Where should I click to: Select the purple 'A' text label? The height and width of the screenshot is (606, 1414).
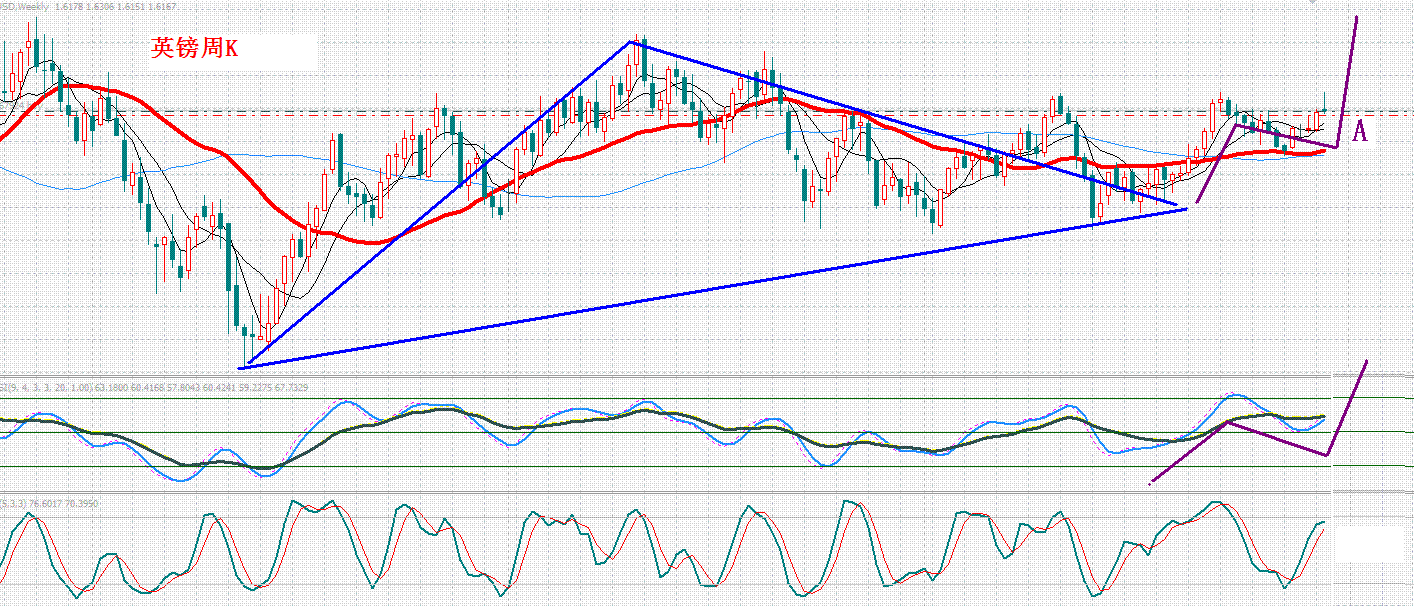(x=1359, y=131)
